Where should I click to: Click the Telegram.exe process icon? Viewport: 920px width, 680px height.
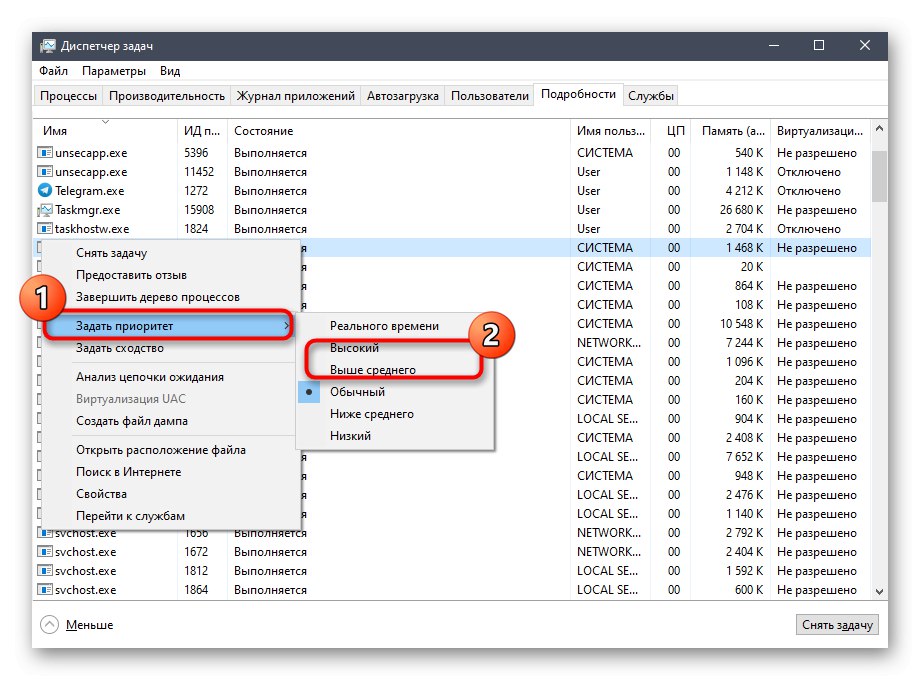tap(45, 191)
